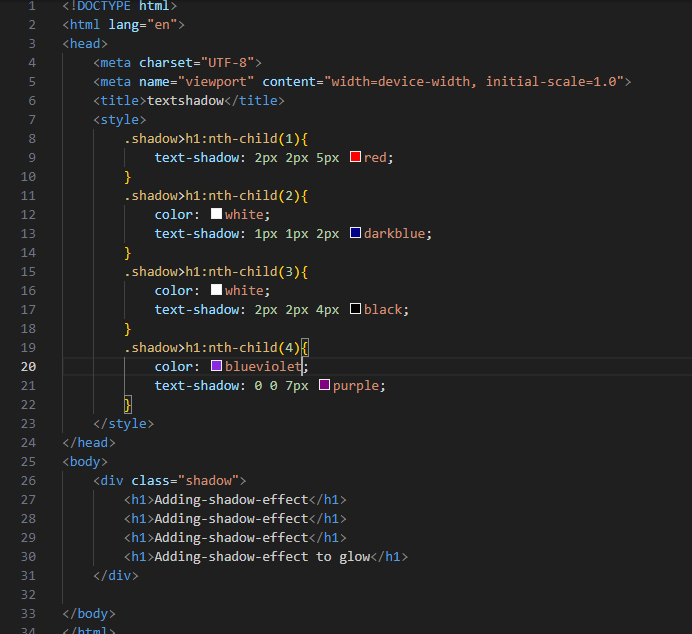
Task: Click the darkblue color swatch
Action: [355, 233]
